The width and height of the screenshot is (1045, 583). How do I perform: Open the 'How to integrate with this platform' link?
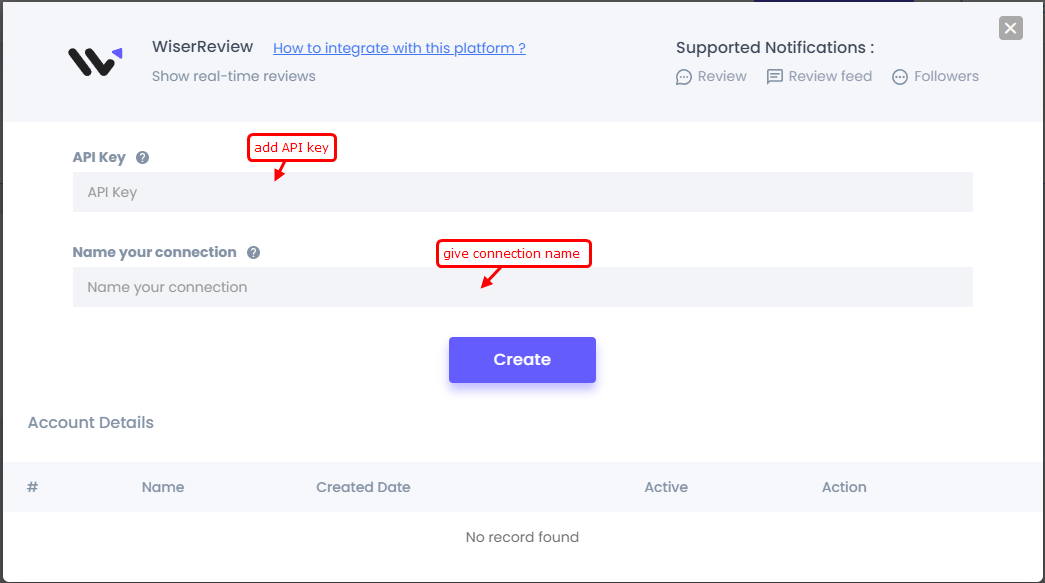tap(399, 47)
